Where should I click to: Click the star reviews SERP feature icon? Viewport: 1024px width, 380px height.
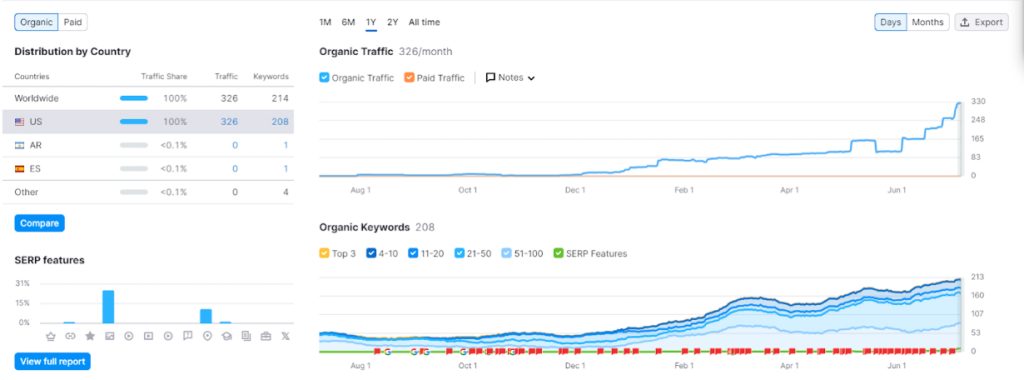(89, 336)
